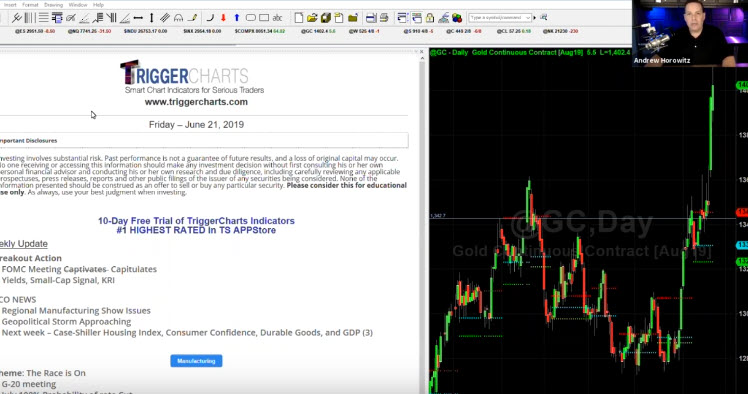The width and height of the screenshot is (748, 394).
Task: Select the horizontal lines drawing tool
Action: coord(43,18)
